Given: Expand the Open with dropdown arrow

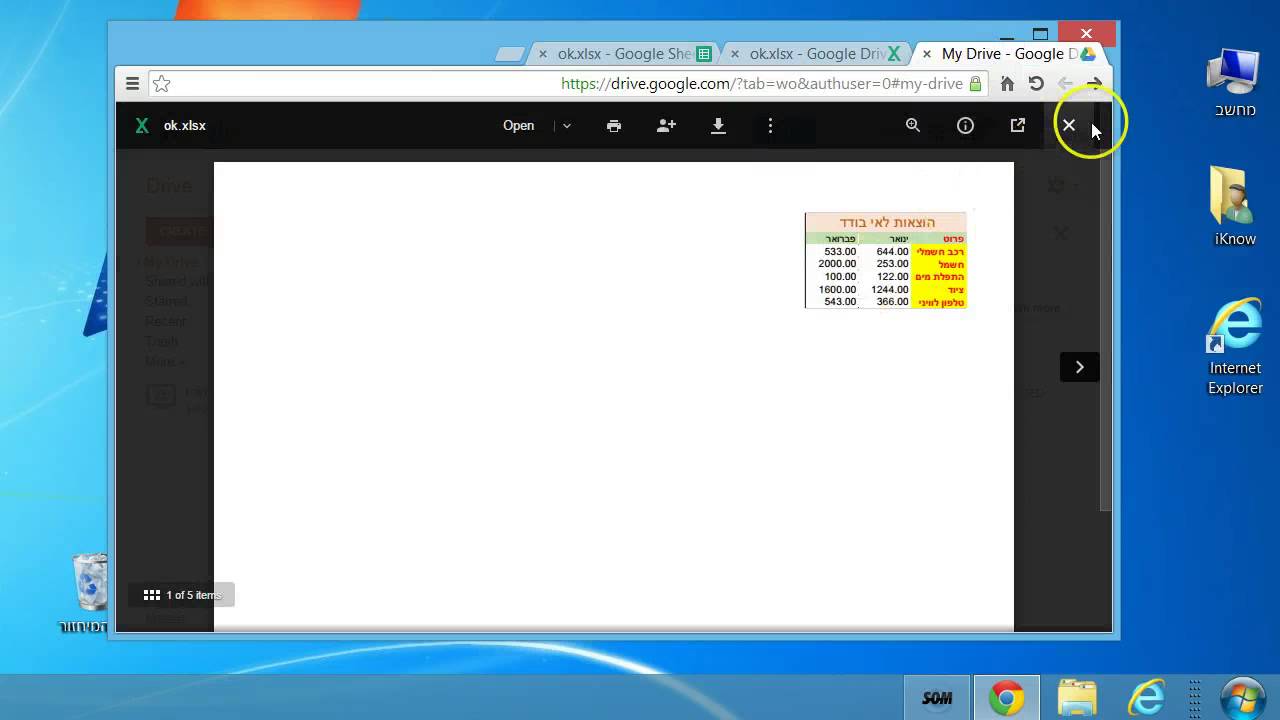Looking at the screenshot, I should (x=567, y=126).
